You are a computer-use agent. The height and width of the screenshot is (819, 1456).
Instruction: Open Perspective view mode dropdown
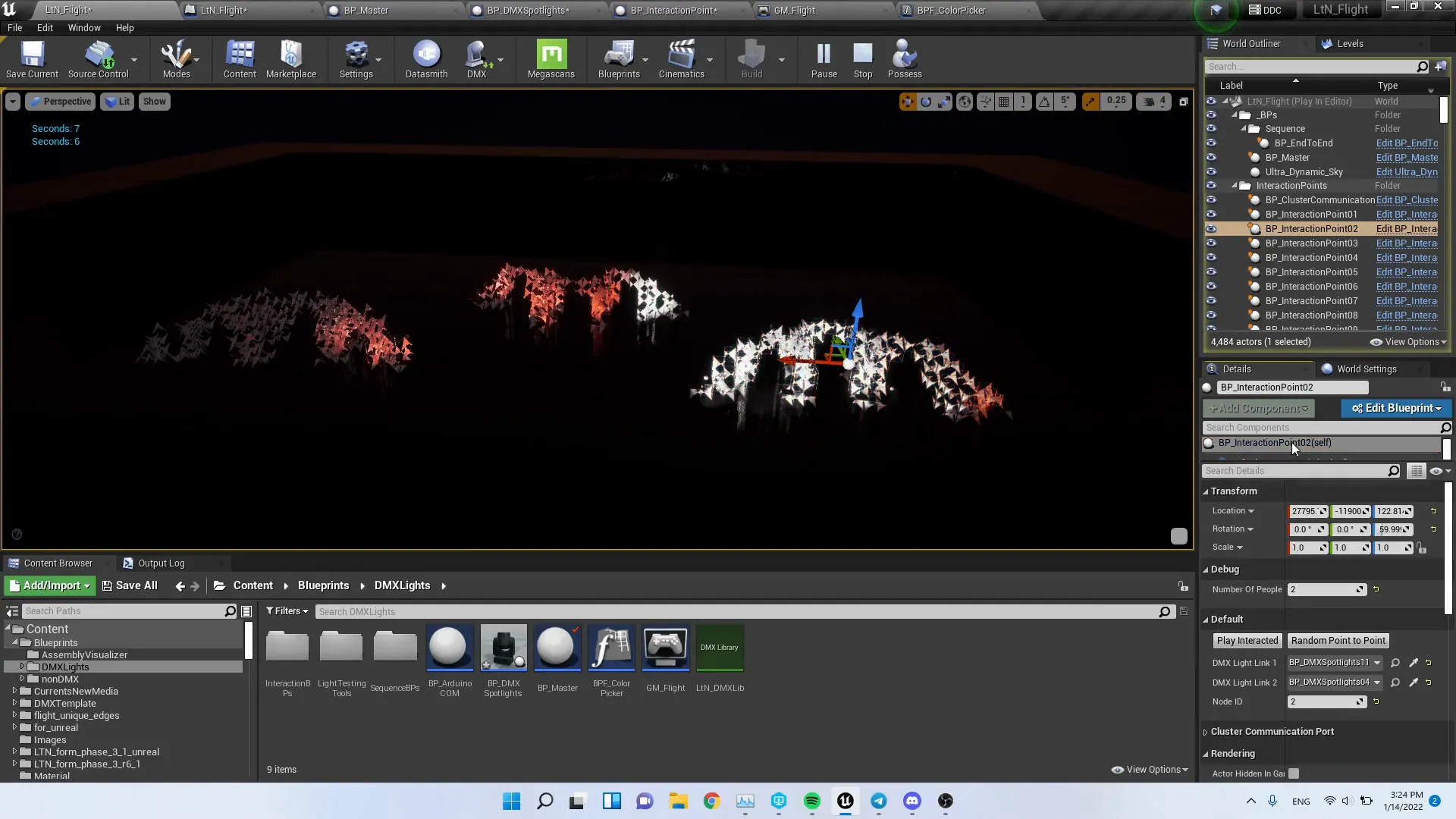60,102
